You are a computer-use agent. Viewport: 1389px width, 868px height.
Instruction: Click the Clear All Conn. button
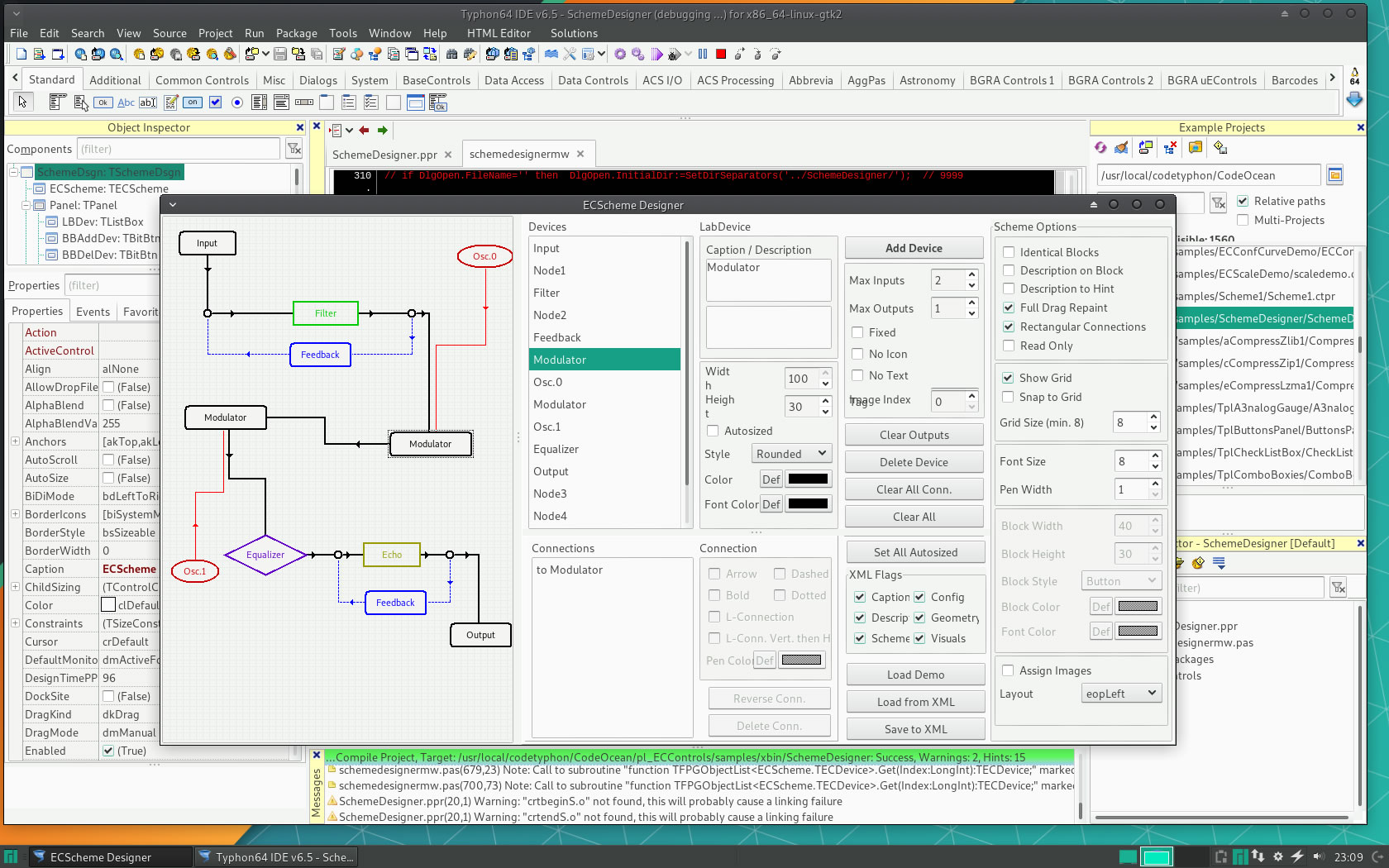pyautogui.click(x=914, y=489)
